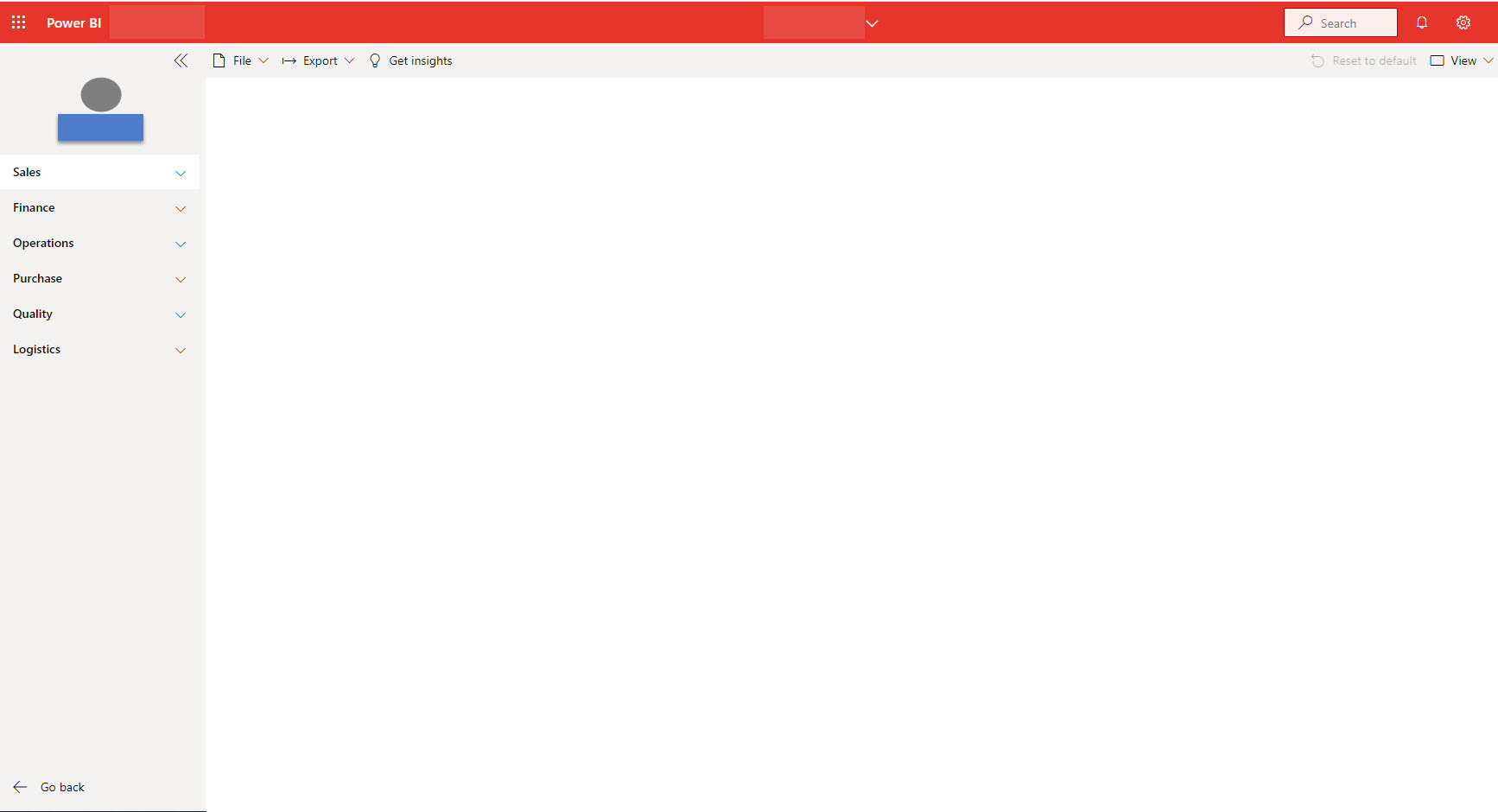Viewport: 1498px width, 812px height.
Task: Expand the Quality section chevron
Action: point(181,314)
